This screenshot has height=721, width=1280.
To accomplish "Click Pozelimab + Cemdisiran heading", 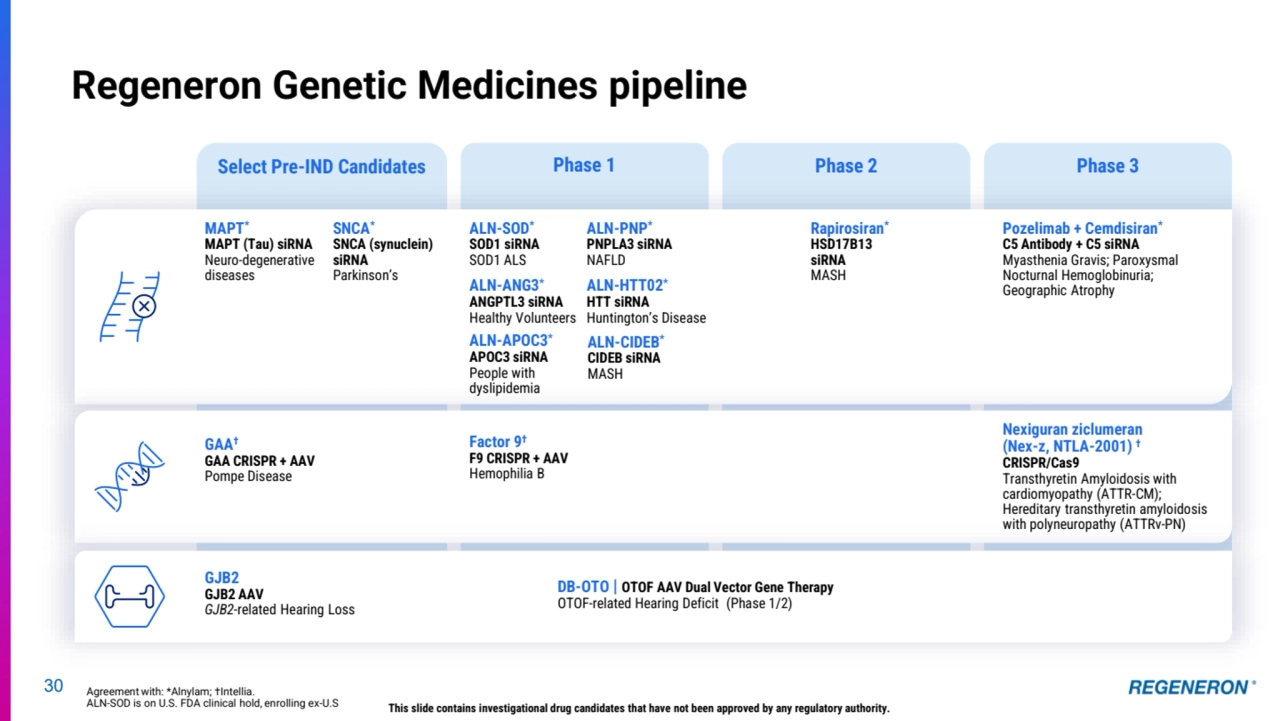I will point(1083,229).
